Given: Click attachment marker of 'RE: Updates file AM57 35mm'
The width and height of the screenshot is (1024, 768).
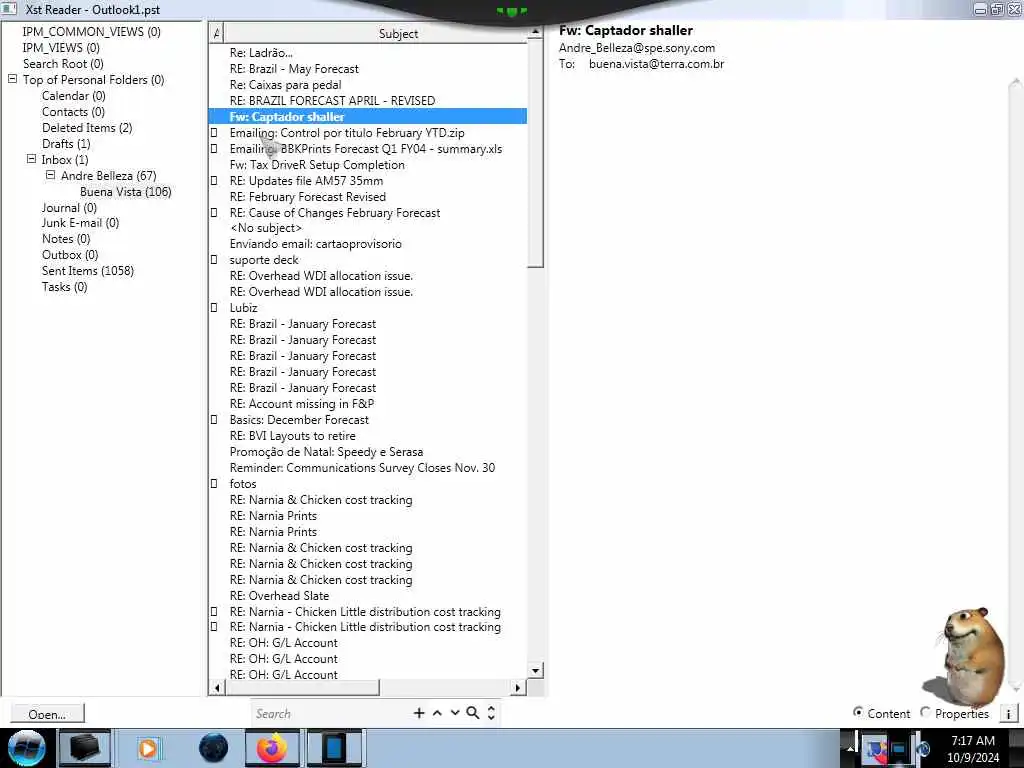Looking at the screenshot, I should click(214, 181).
